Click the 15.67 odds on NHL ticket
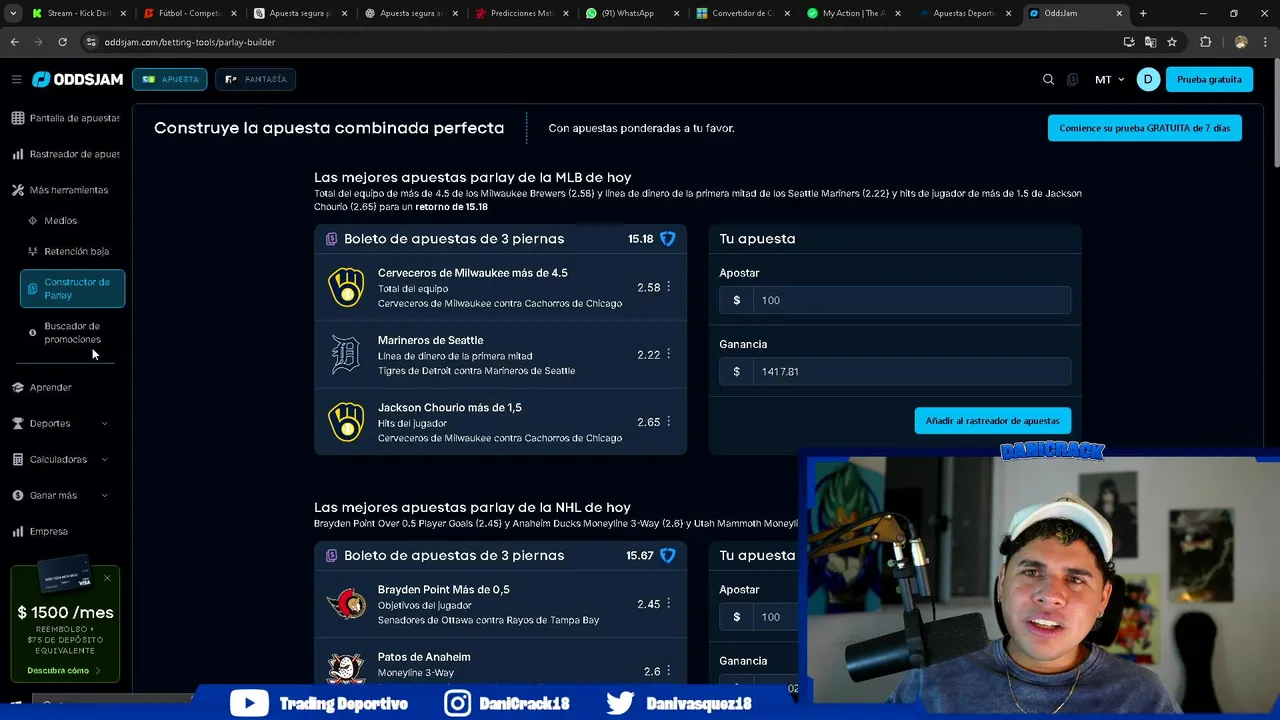Viewport: 1280px width, 720px height. [x=640, y=555]
